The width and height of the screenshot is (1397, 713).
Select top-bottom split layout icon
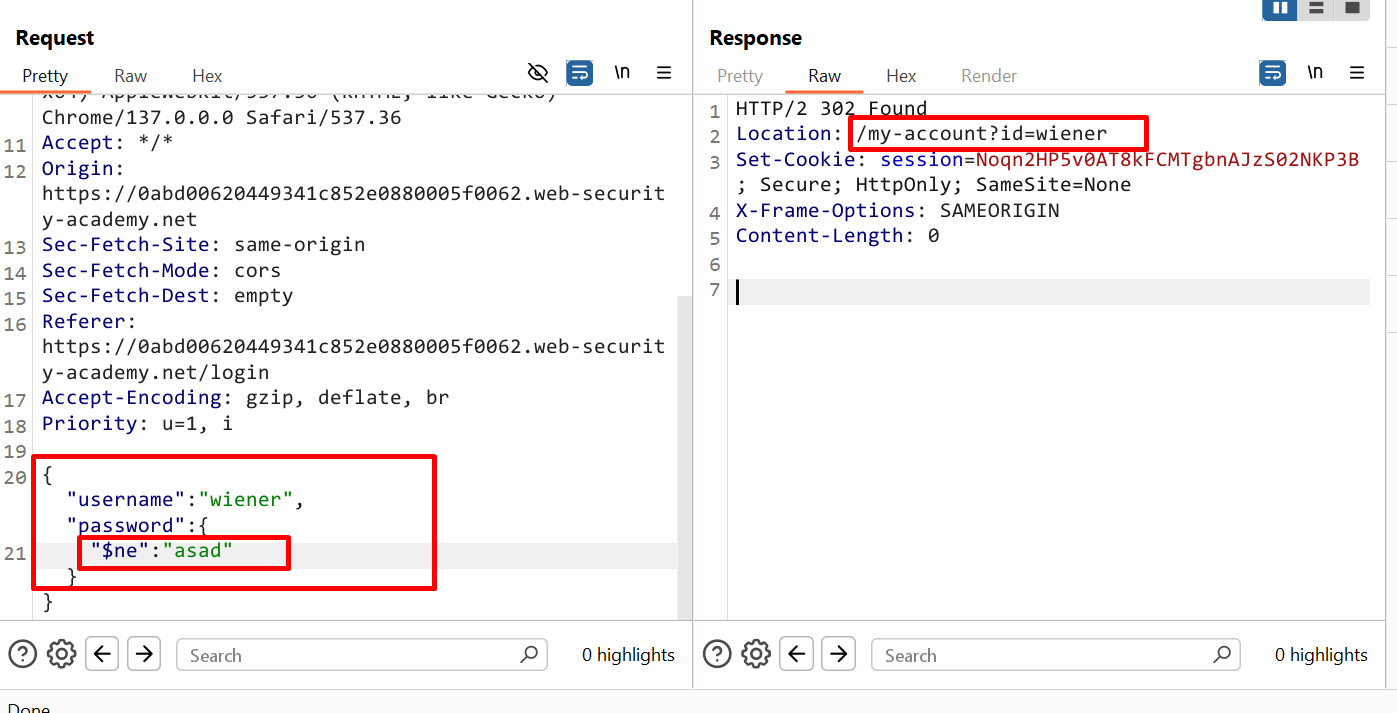[x=1316, y=8]
